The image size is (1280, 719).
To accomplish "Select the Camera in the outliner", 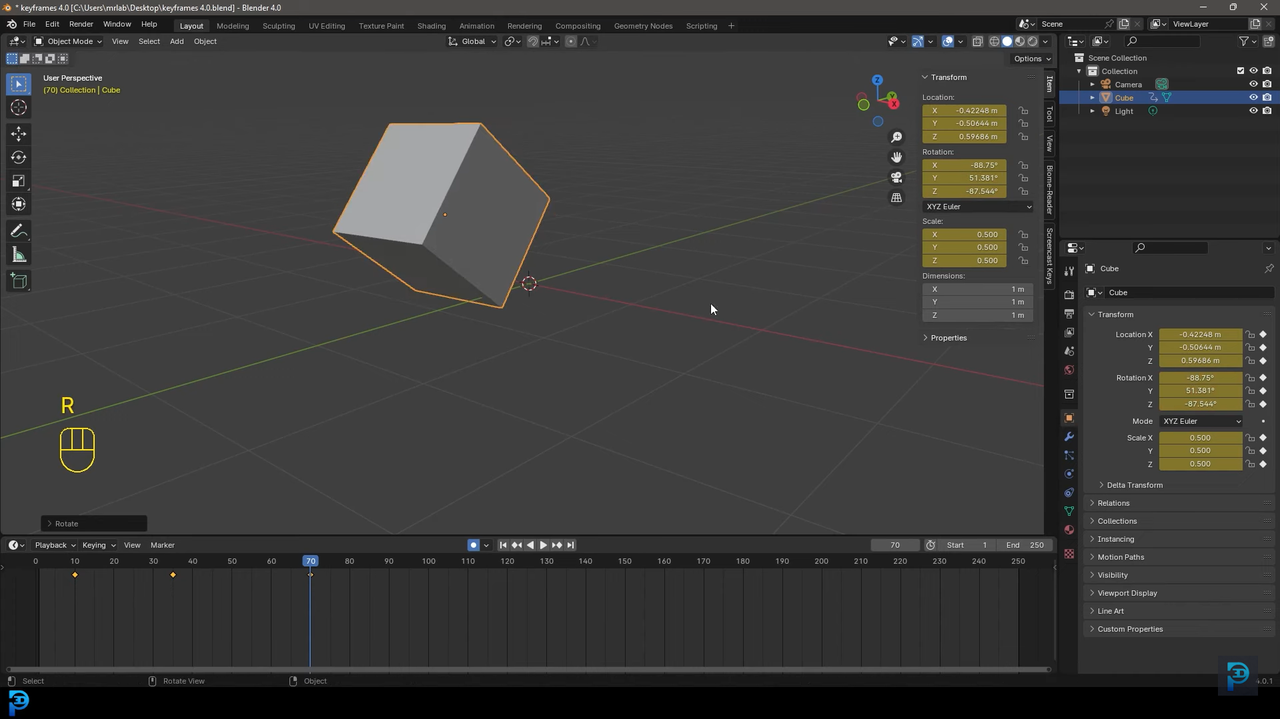I will [x=1128, y=84].
